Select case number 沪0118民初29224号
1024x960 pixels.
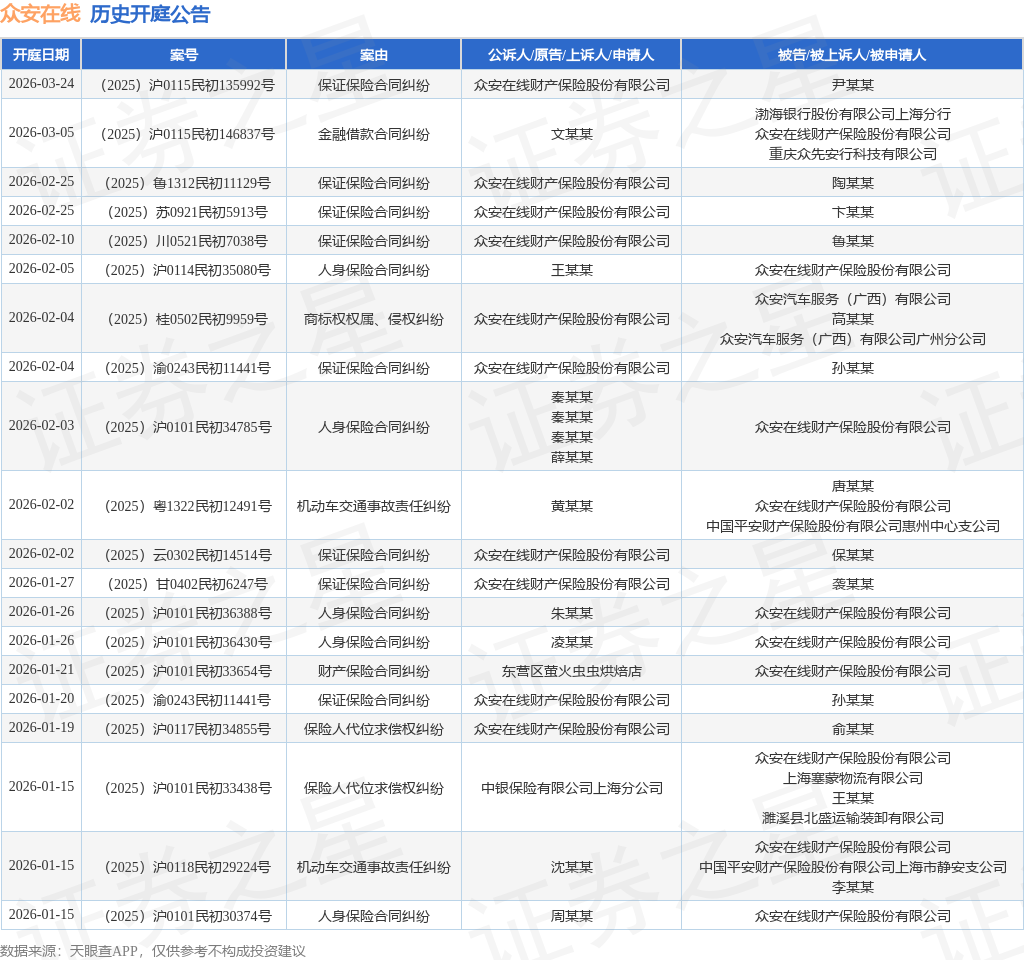click(x=187, y=867)
